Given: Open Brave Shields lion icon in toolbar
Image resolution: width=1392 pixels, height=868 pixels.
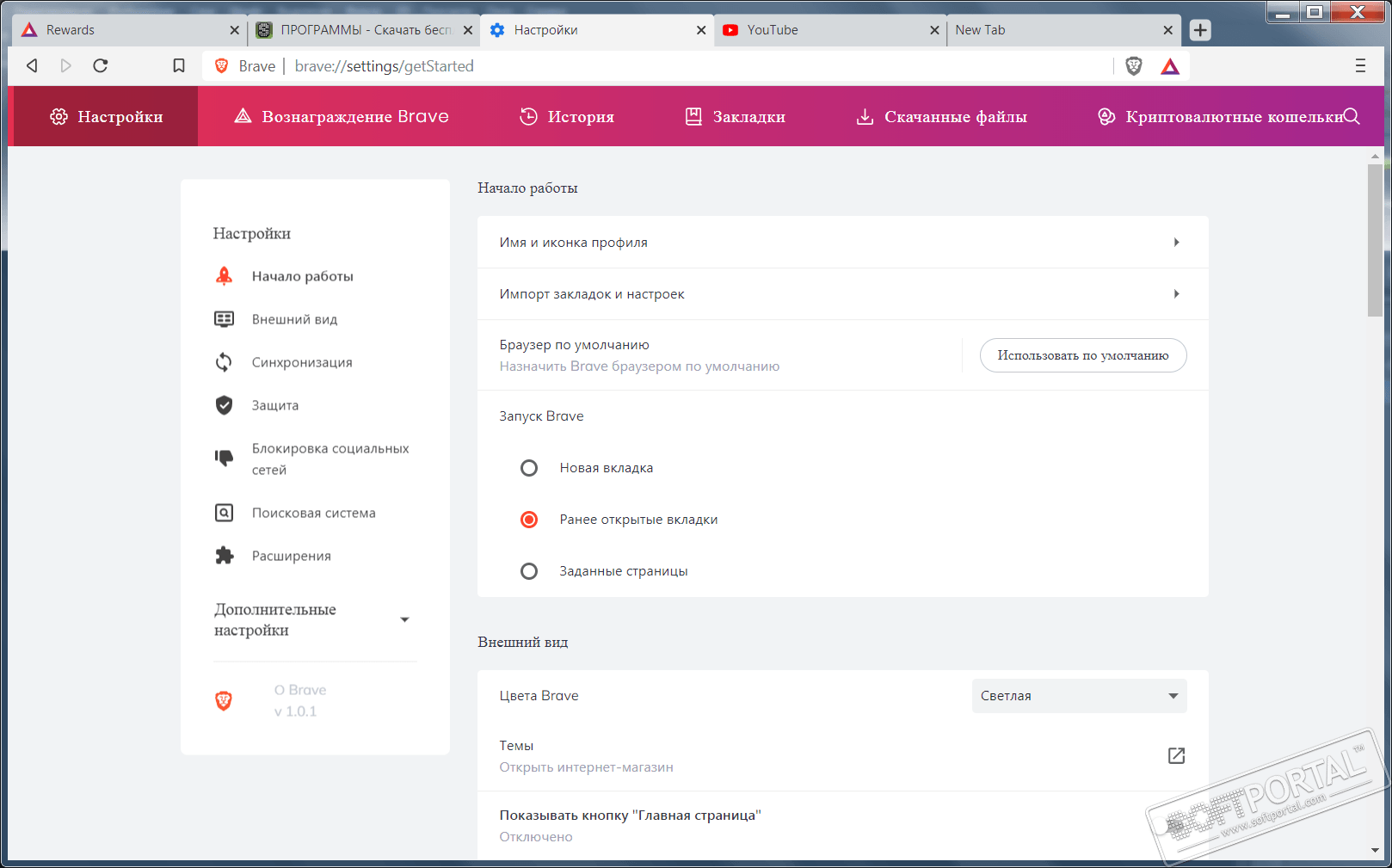Looking at the screenshot, I should pos(1134,66).
